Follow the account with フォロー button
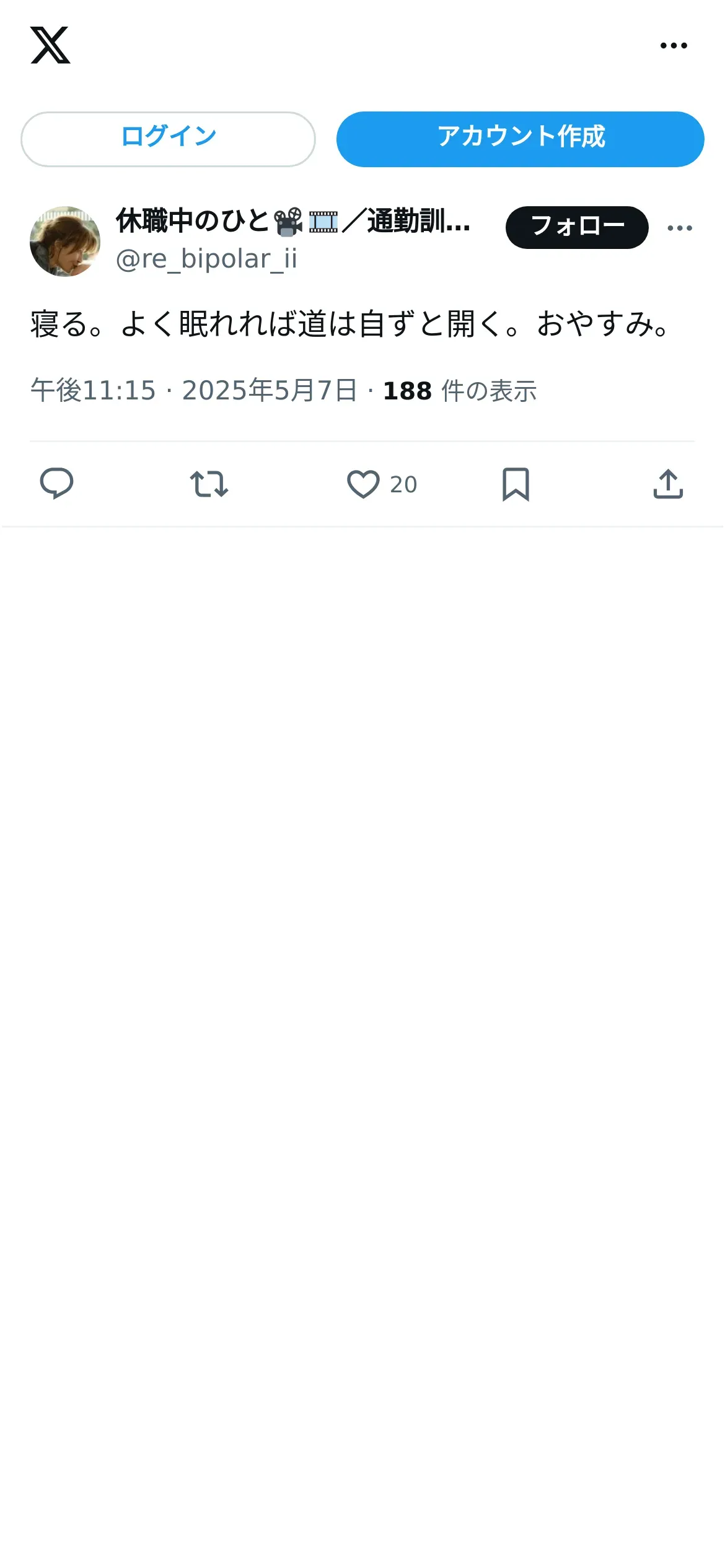This screenshot has width=725, height=1568. click(x=577, y=227)
